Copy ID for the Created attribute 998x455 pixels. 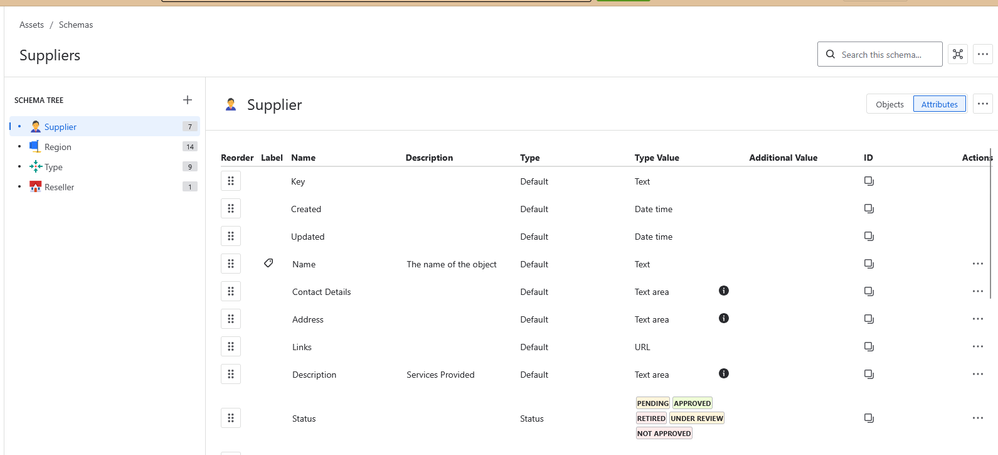(x=869, y=209)
